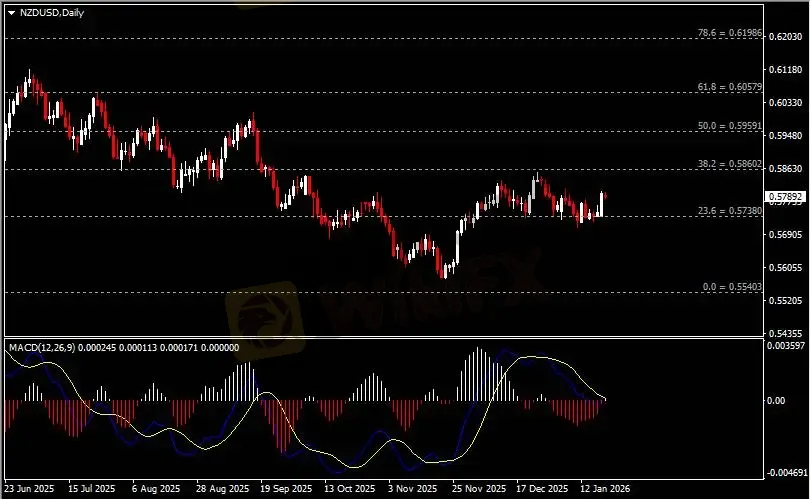Click the 13 Oct 2025 date label
This screenshot has width=811, height=499.
pos(350,489)
